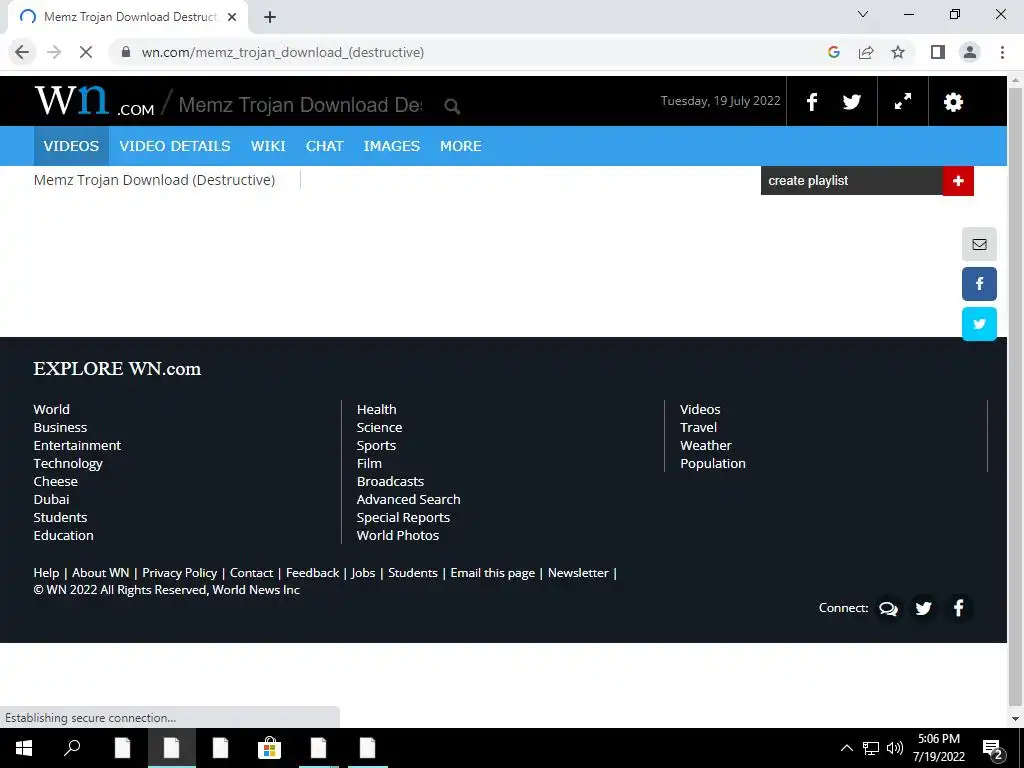Open the Population footer link
1024x768 pixels.
[x=713, y=464]
